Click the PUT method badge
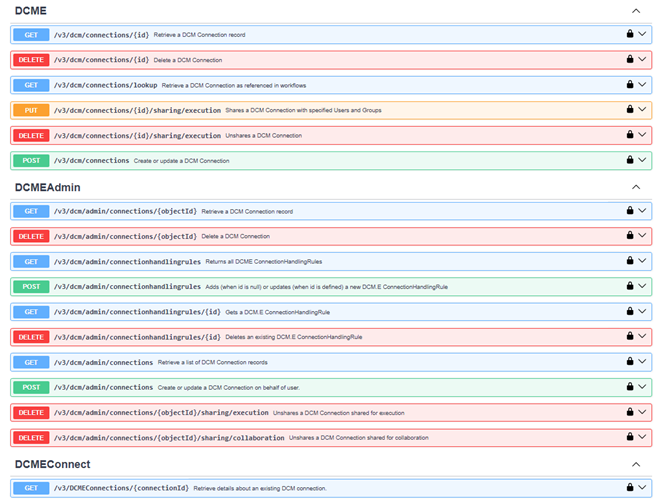 [x=31, y=110]
